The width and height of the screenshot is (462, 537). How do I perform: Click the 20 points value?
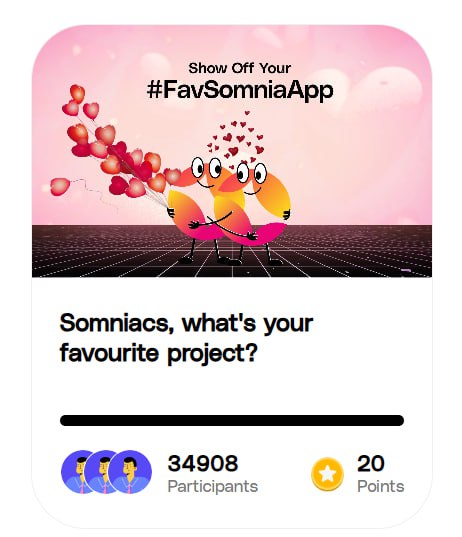click(371, 463)
